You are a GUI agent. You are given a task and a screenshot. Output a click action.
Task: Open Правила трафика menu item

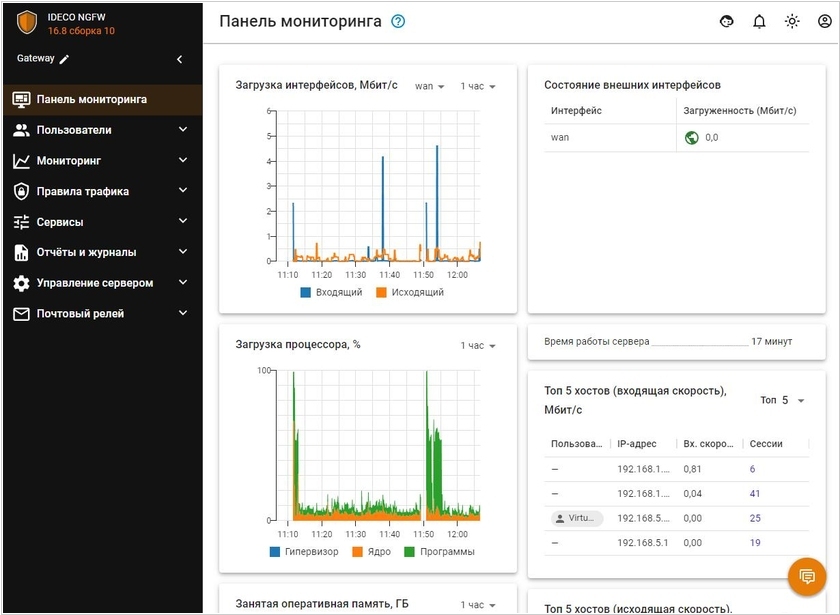[103, 191]
